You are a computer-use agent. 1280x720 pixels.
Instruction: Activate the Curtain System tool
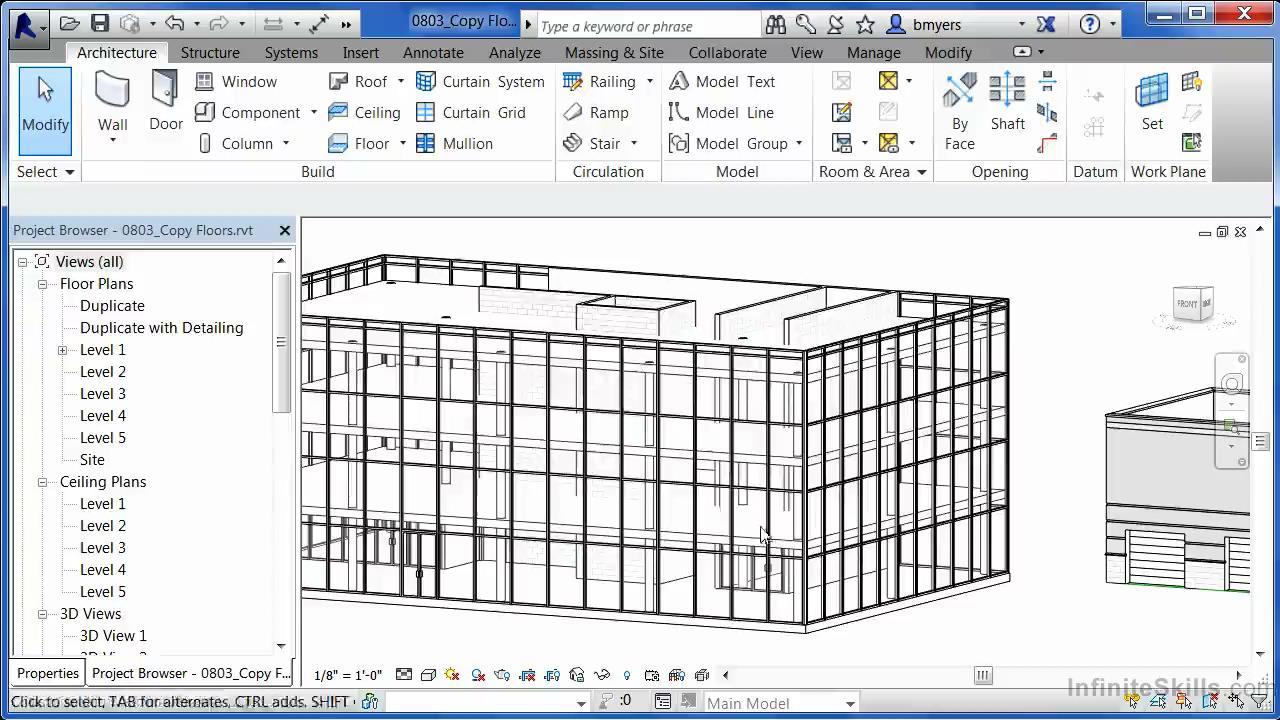coord(480,82)
